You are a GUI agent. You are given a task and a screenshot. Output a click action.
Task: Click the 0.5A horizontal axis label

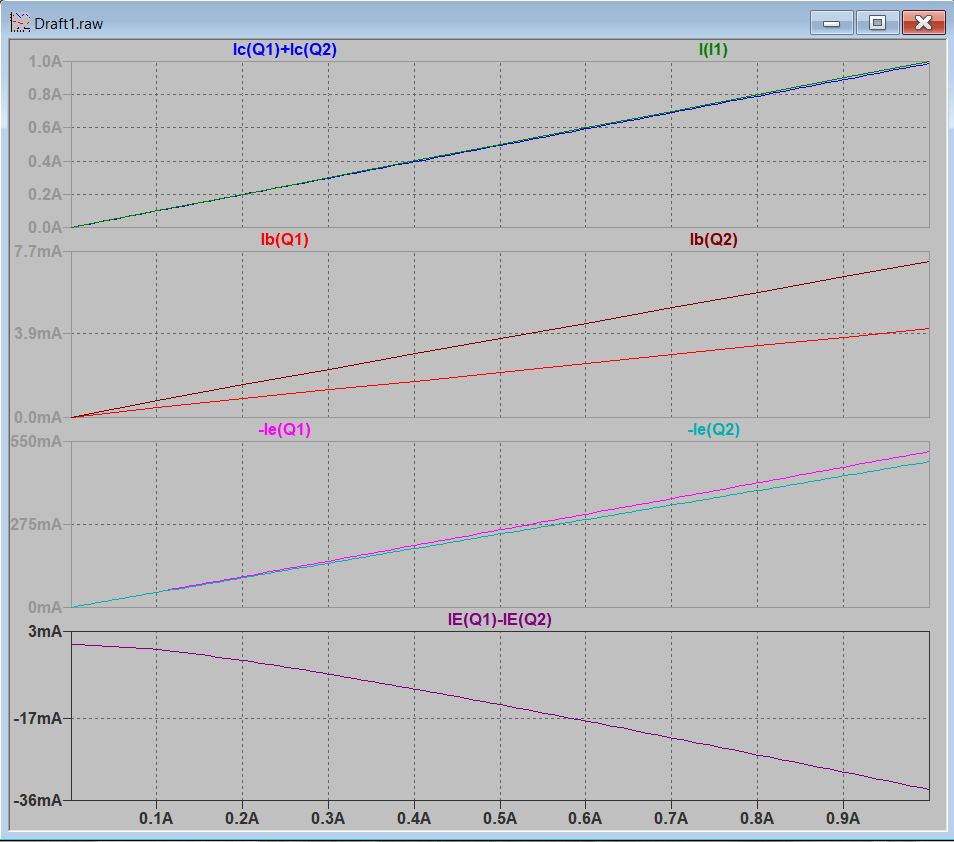(x=500, y=818)
